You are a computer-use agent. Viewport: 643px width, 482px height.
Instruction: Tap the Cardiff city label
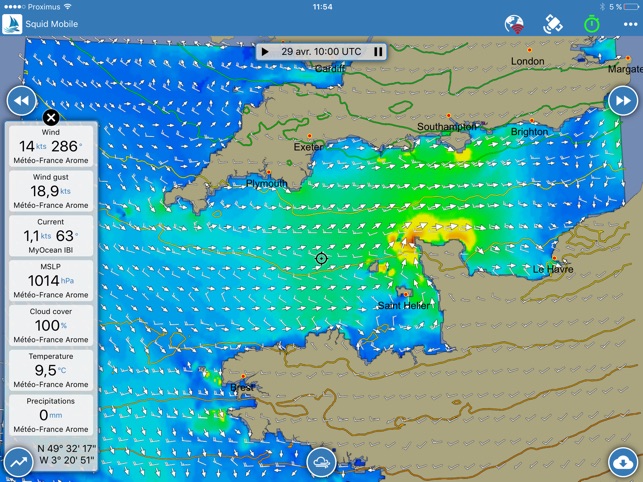click(330, 69)
